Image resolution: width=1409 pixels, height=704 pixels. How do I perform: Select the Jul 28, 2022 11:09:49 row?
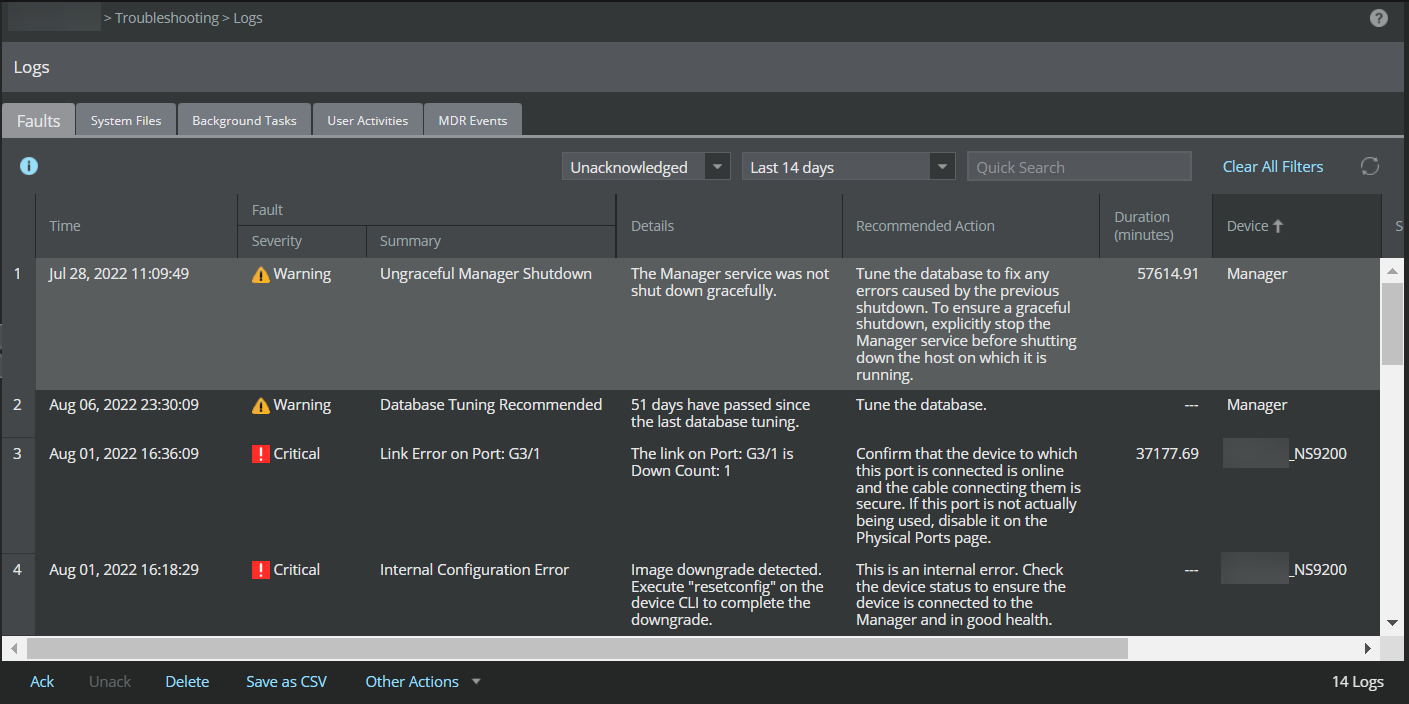(708, 324)
